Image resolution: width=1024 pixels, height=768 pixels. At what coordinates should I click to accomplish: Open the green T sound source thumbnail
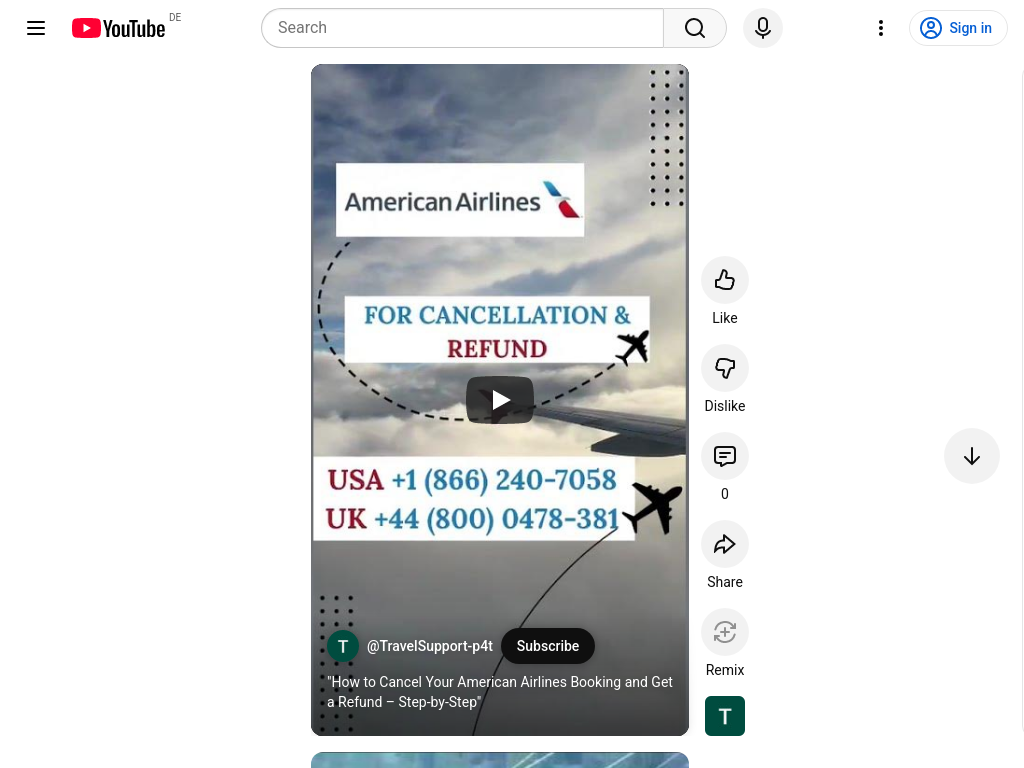(725, 716)
